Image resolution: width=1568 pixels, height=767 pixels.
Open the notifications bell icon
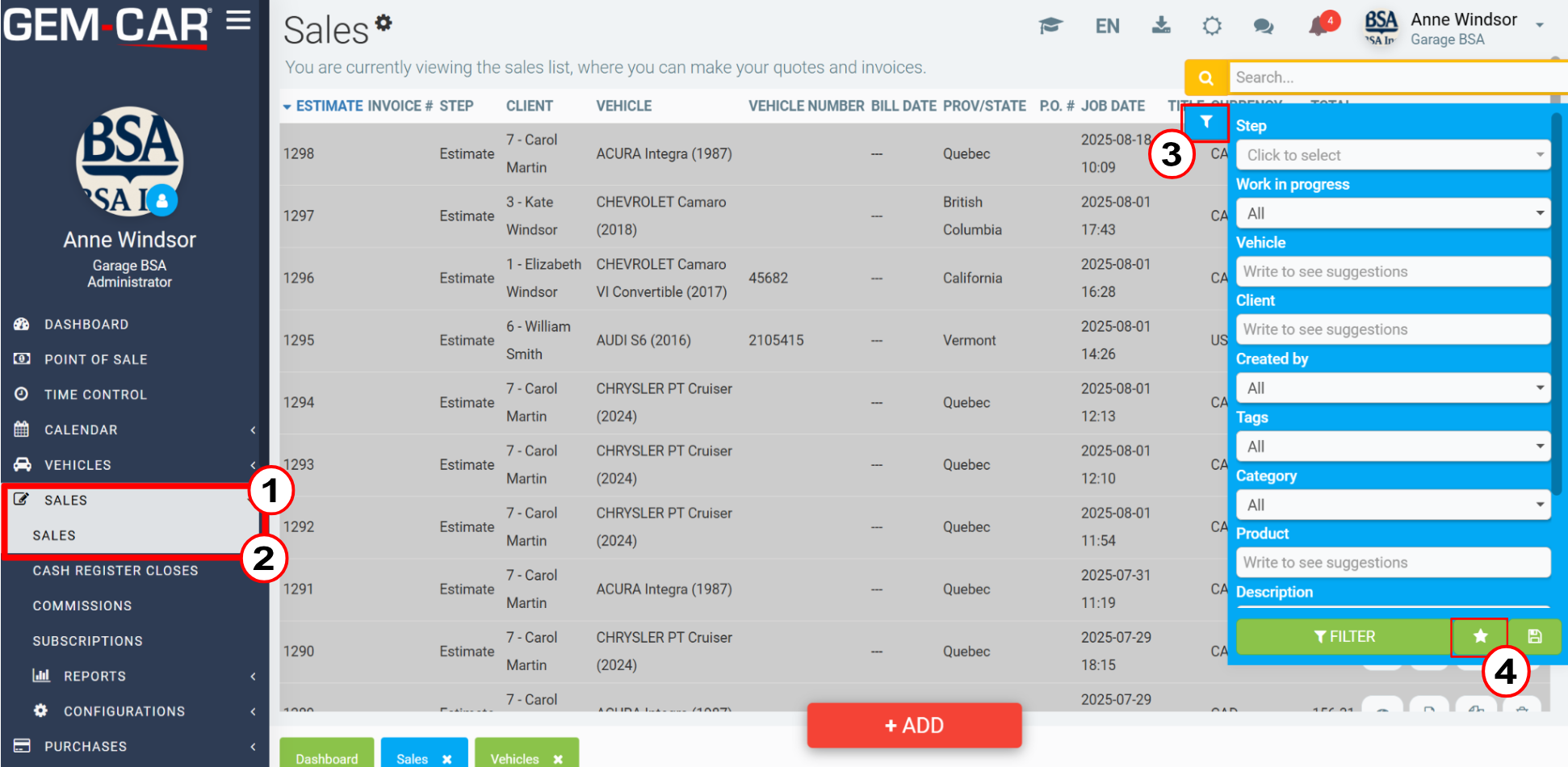click(x=1319, y=26)
